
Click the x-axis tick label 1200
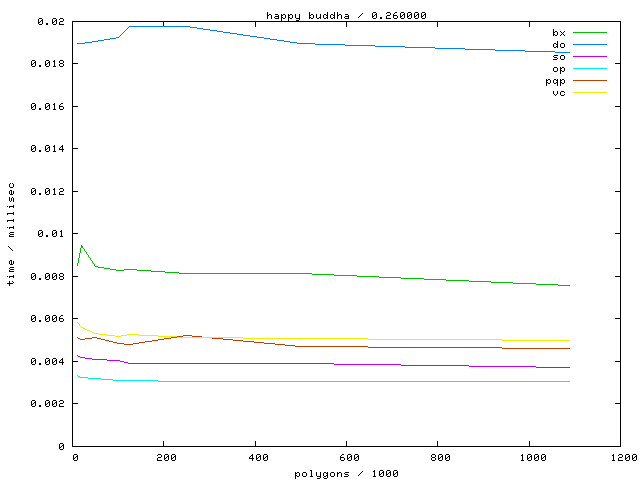(620, 458)
